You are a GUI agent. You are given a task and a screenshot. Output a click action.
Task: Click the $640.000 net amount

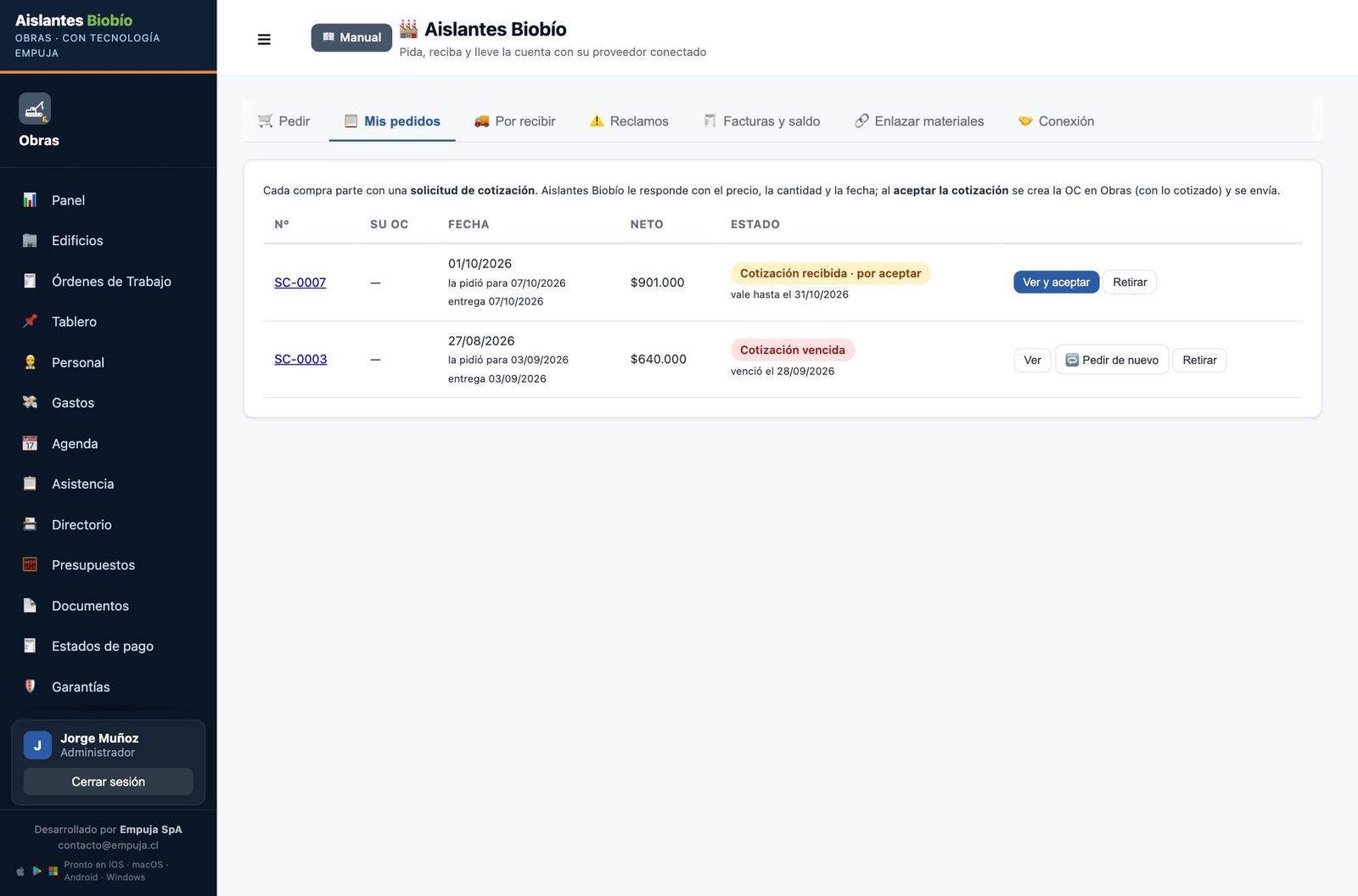tap(658, 359)
